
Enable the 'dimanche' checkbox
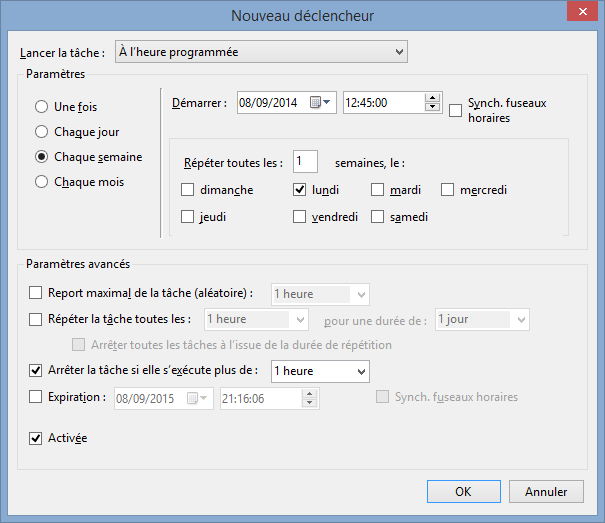click(187, 190)
